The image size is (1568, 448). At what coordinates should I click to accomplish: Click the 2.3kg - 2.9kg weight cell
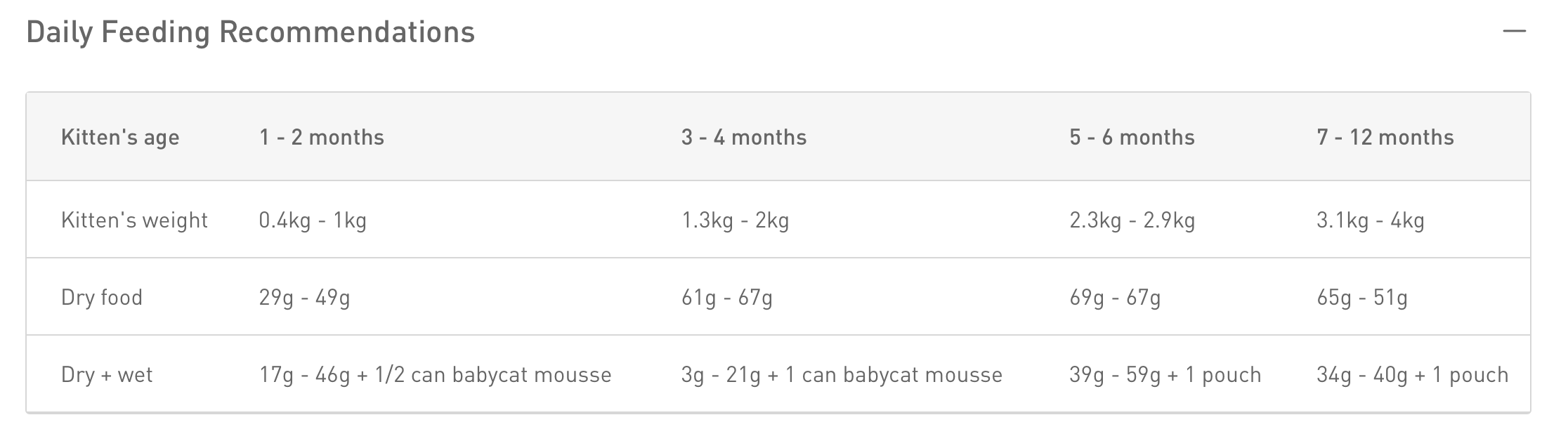click(1132, 220)
